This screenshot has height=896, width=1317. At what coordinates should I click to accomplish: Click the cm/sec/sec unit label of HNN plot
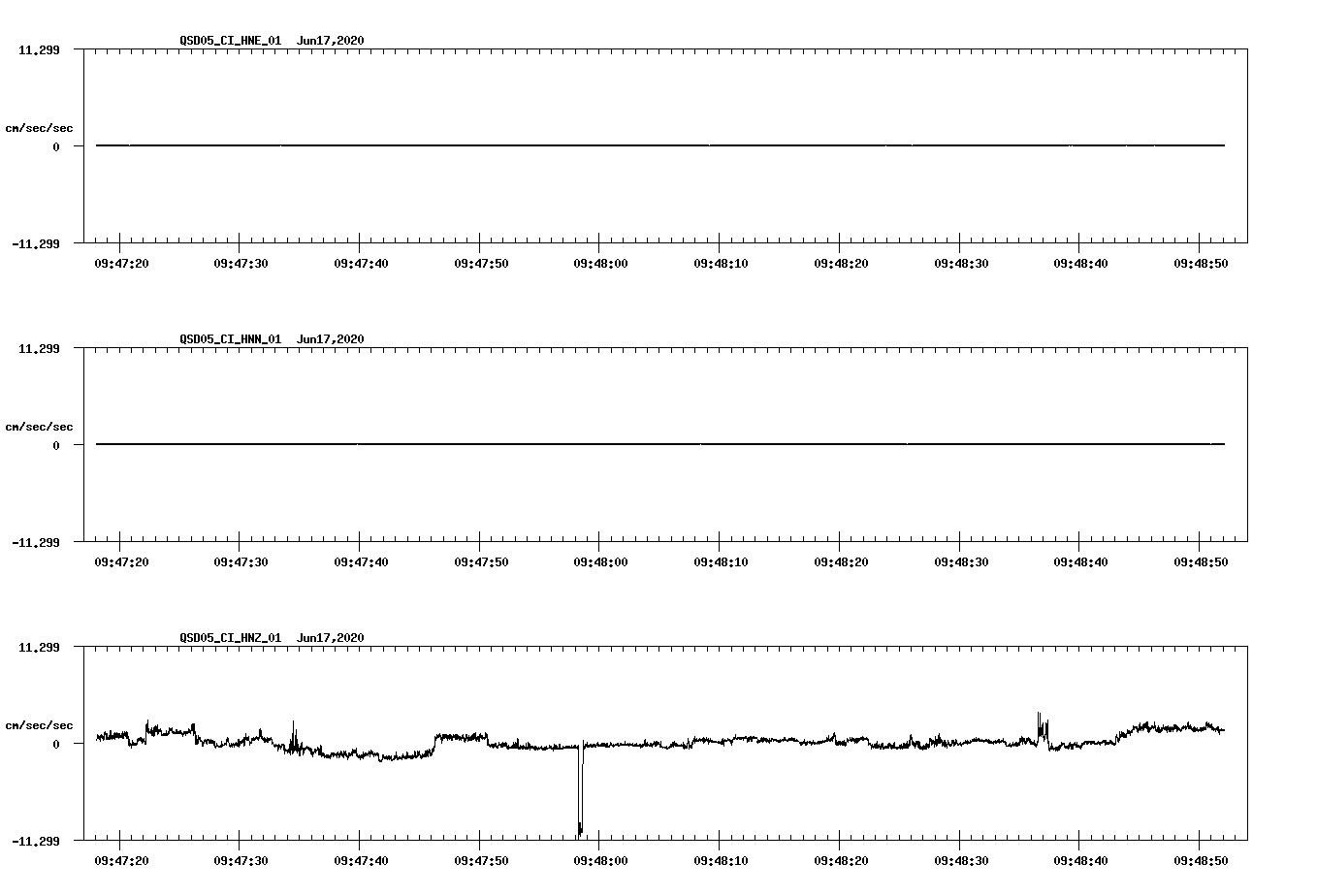coord(39,427)
